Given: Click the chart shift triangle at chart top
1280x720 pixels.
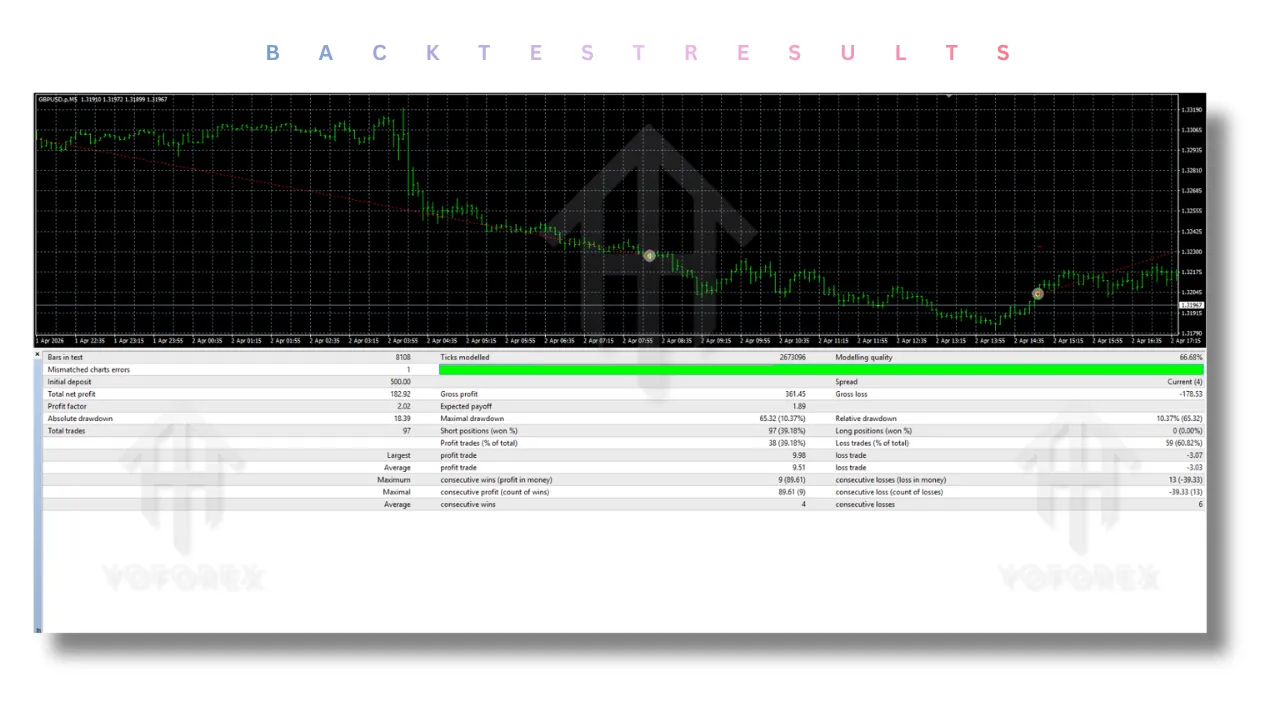Looking at the screenshot, I should 950,97.
